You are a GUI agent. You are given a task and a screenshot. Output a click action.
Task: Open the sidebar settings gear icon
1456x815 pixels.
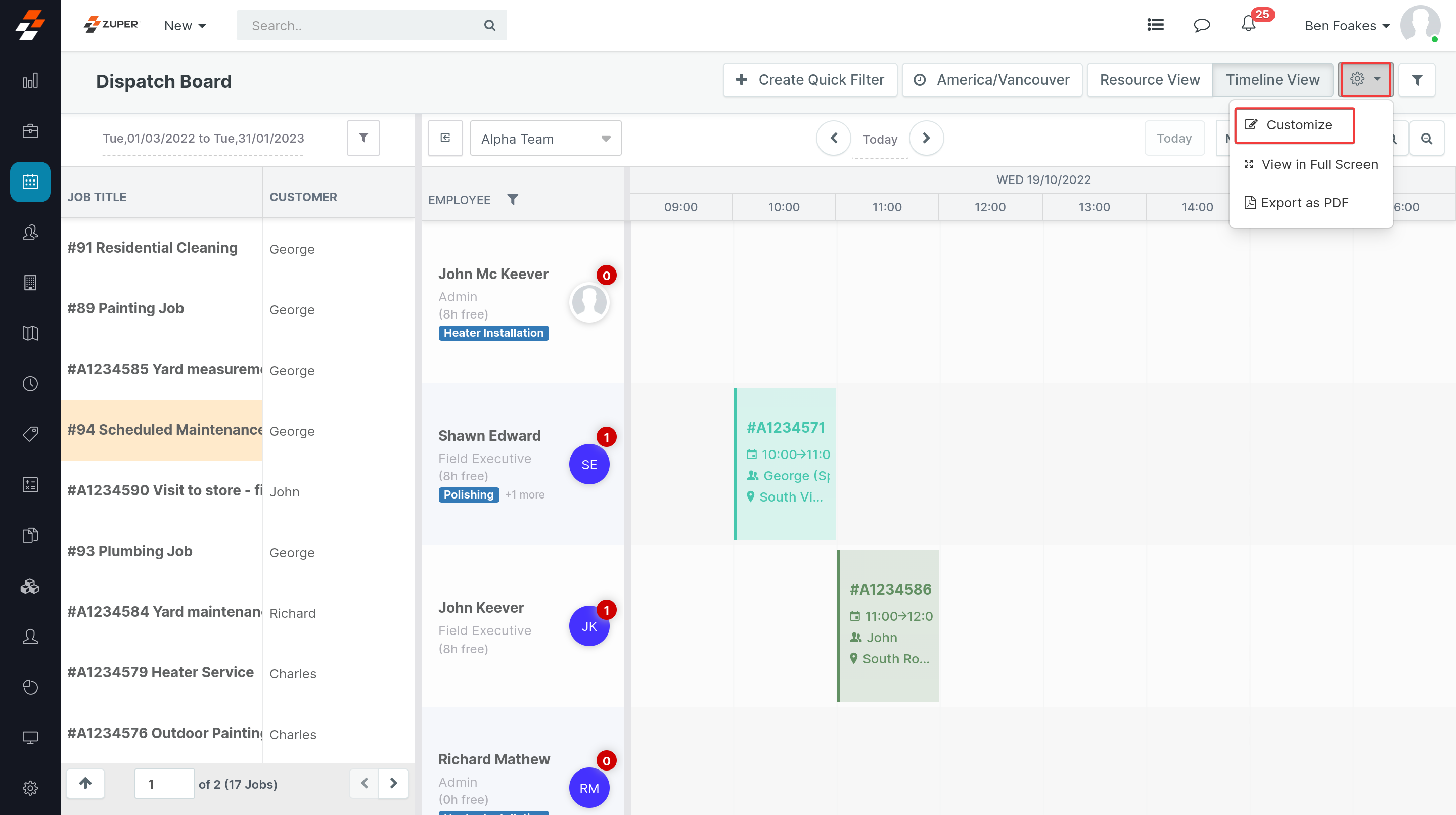click(30, 787)
